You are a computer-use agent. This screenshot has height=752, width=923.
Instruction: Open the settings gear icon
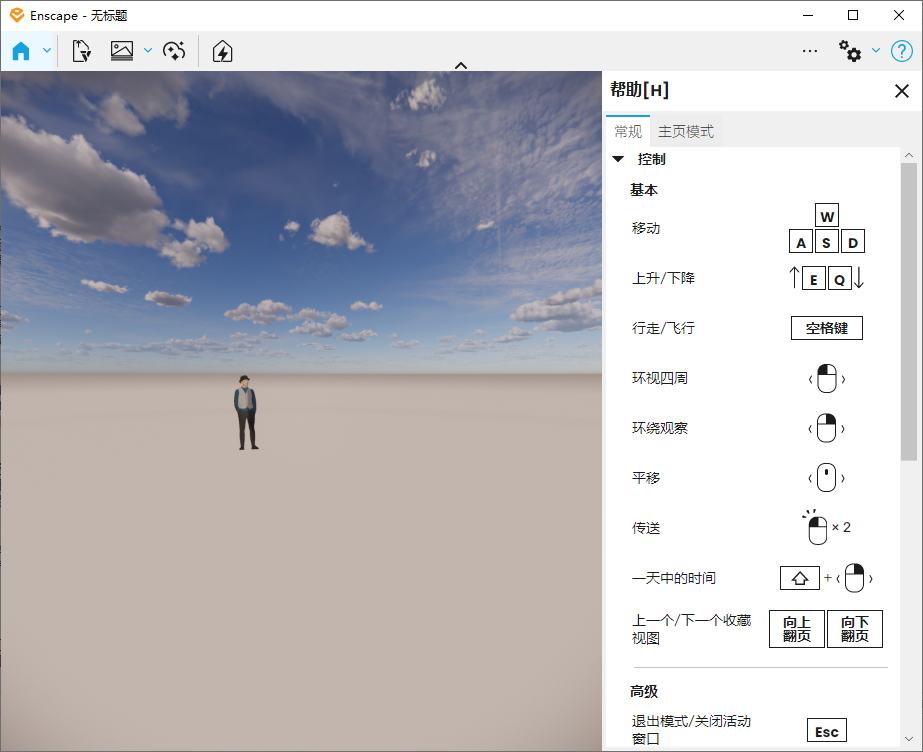coord(851,50)
